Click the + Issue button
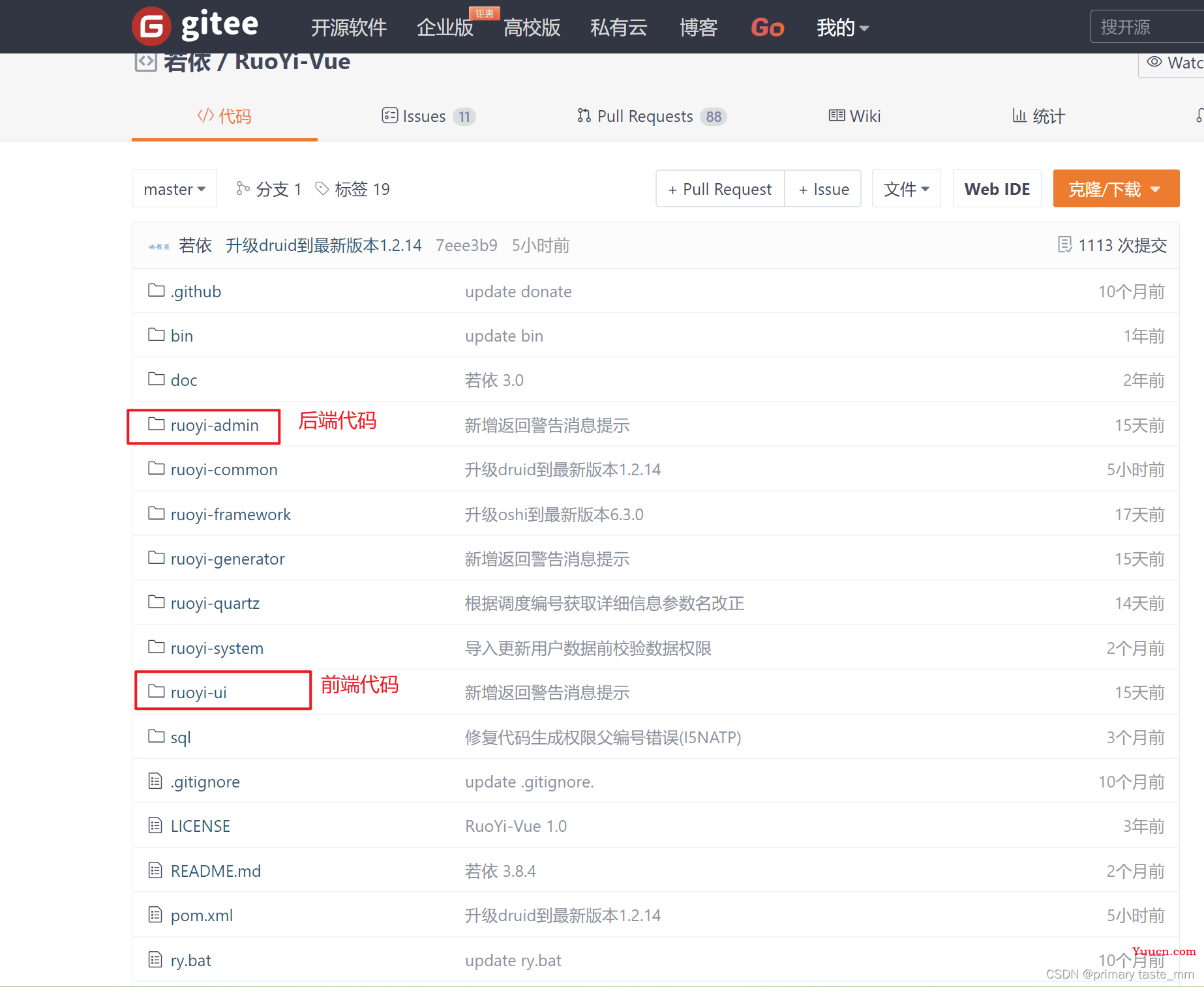Screen dimensions: 1204x987 click(x=823, y=188)
